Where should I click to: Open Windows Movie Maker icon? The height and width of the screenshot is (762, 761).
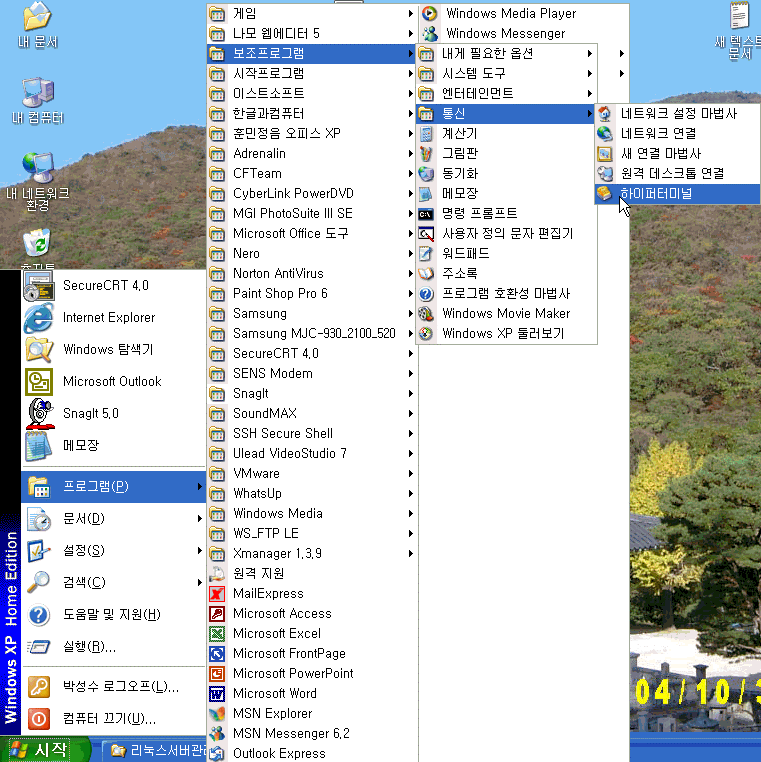[x=426, y=313]
